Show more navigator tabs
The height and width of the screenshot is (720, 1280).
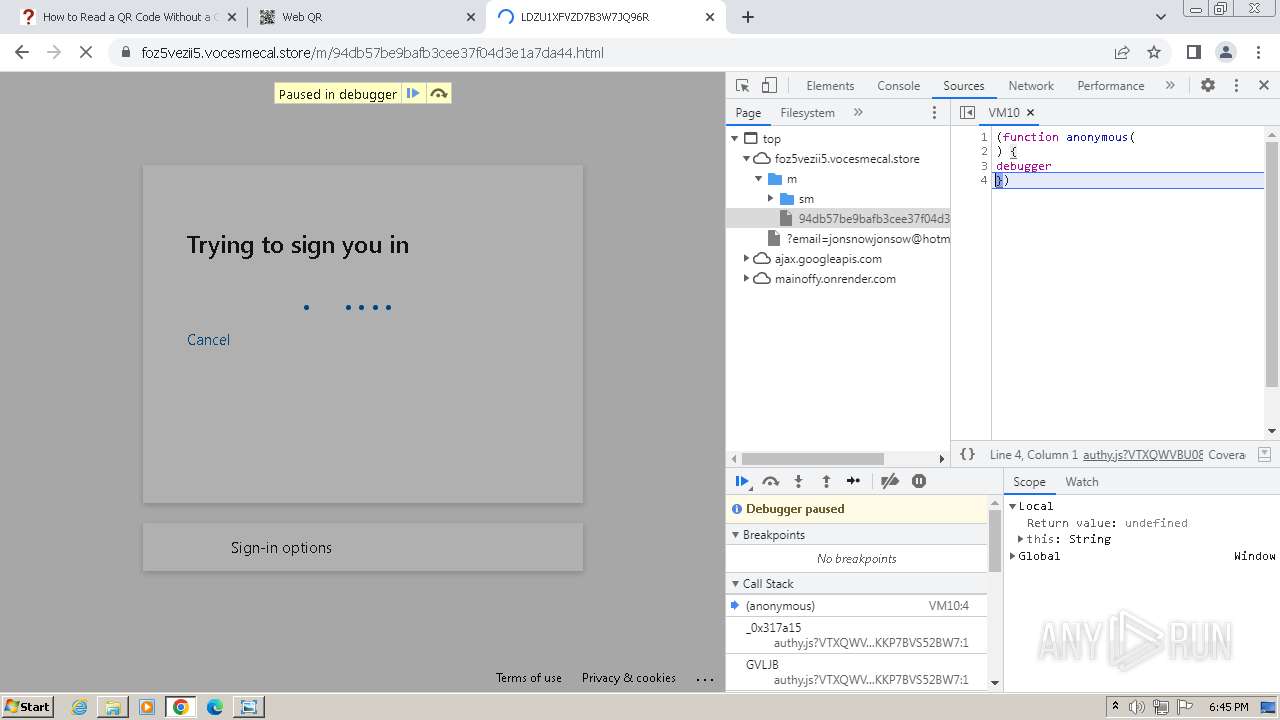coord(858,113)
